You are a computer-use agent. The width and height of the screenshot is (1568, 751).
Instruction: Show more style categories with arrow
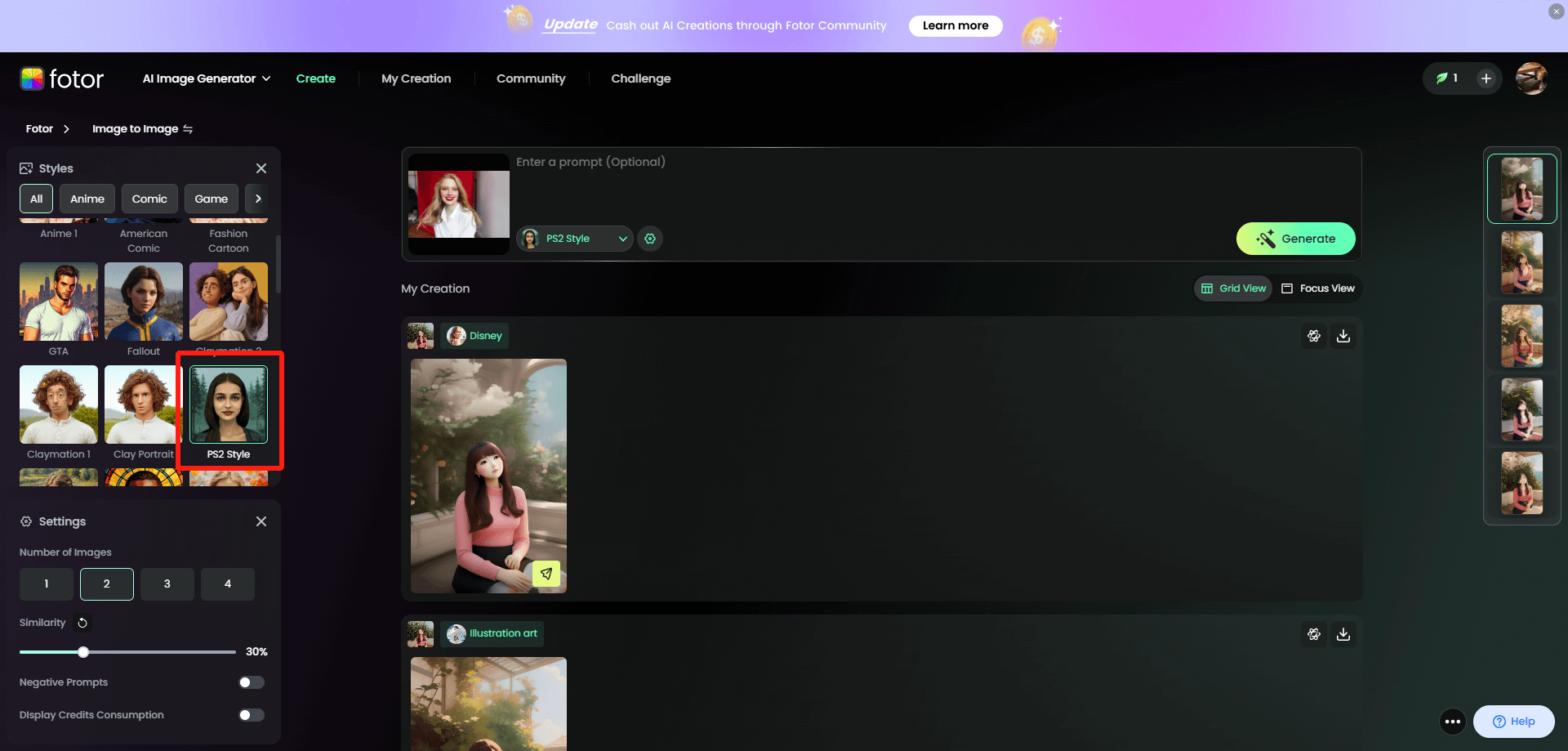(x=258, y=199)
